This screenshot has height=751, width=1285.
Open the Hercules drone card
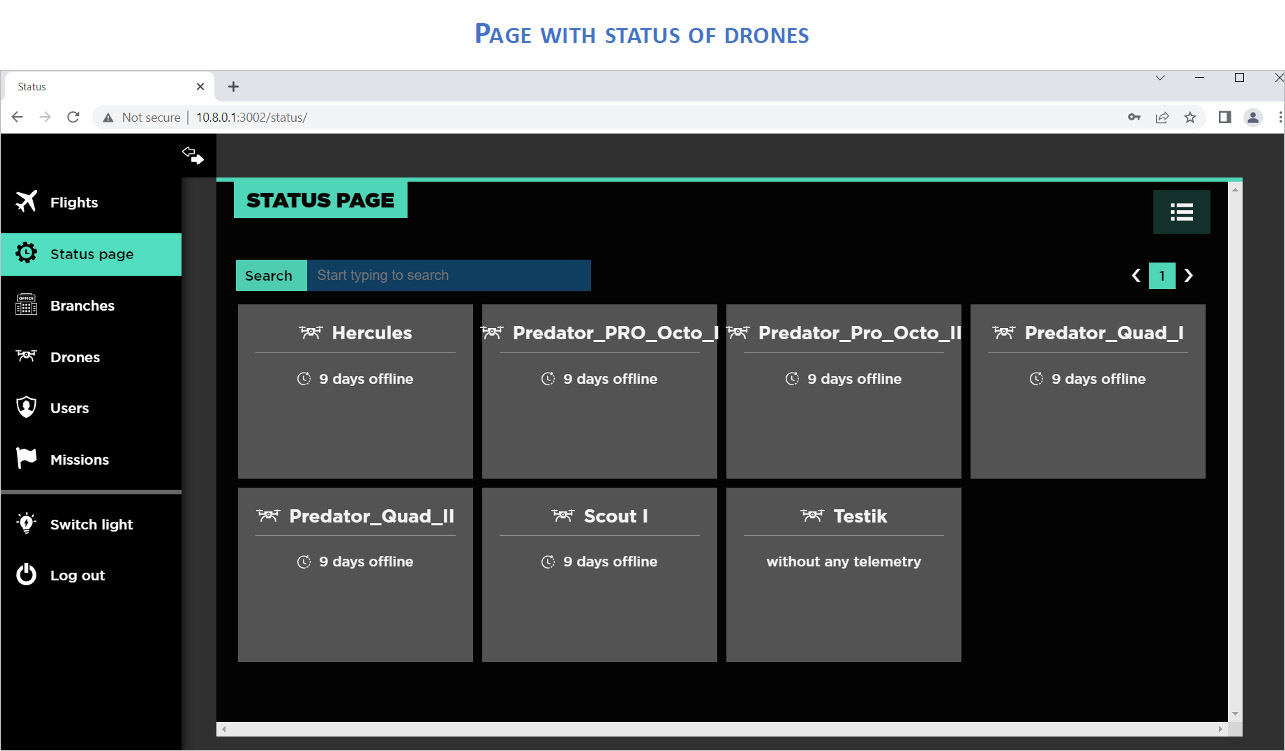point(355,391)
